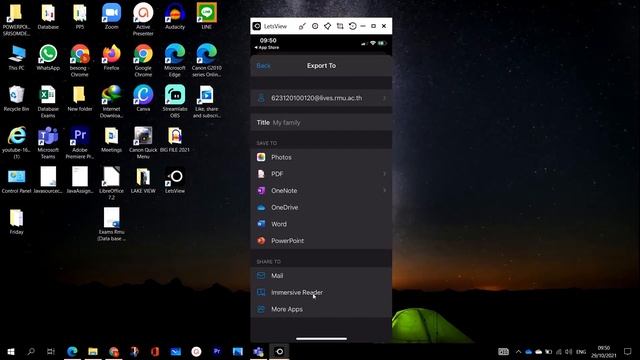Click the Teams taskbar icon

click(258, 351)
